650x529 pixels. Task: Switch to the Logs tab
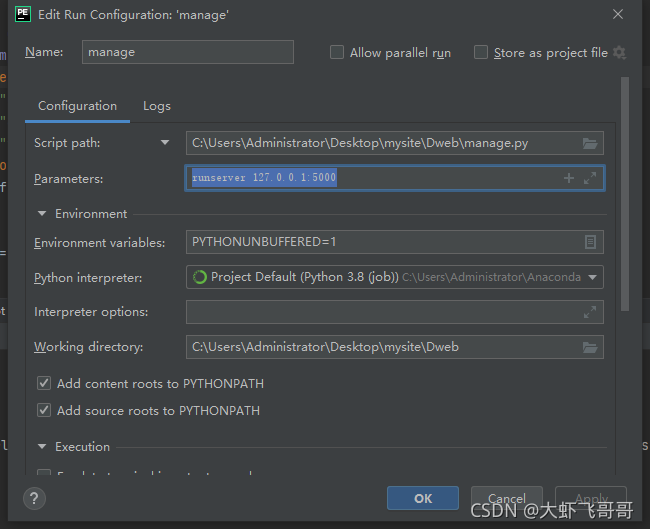[157, 106]
